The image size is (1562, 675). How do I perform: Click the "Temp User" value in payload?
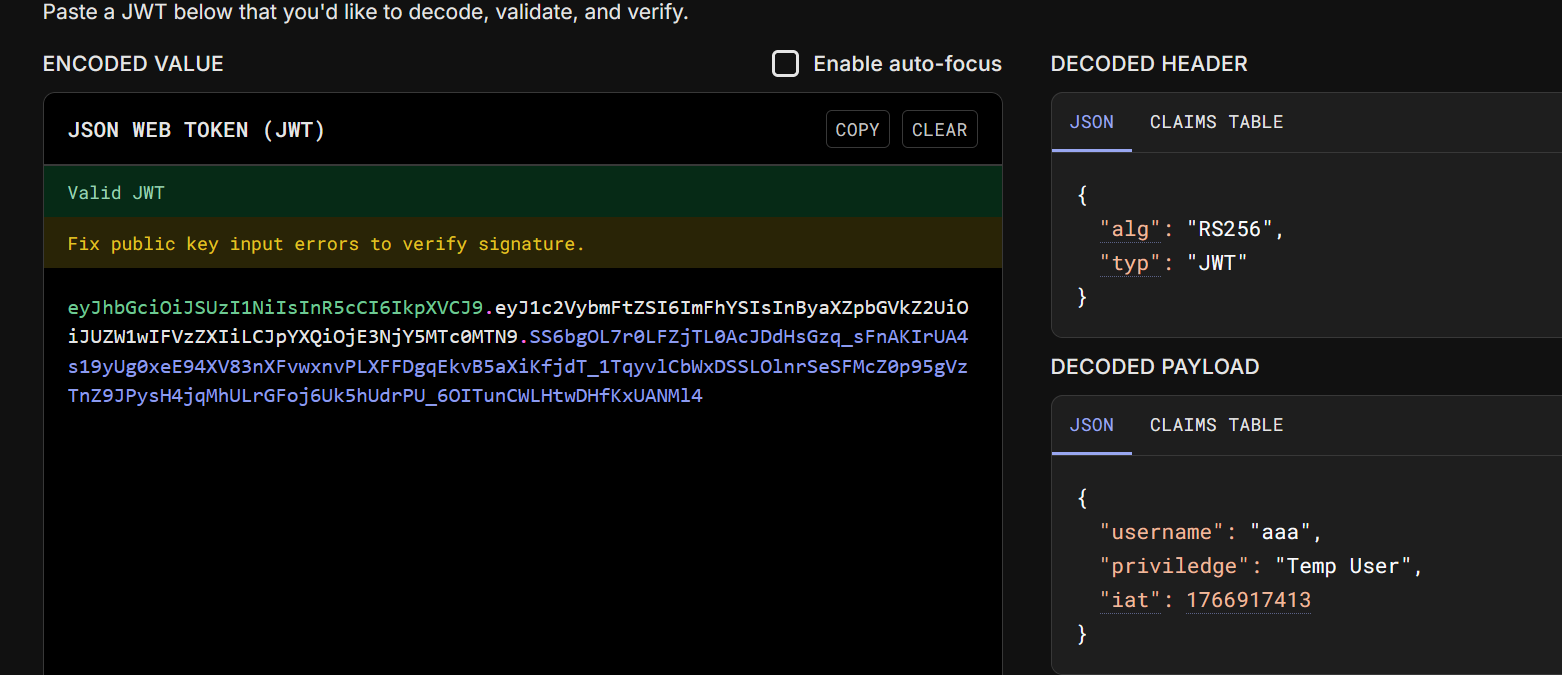[x=1342, y=566]
